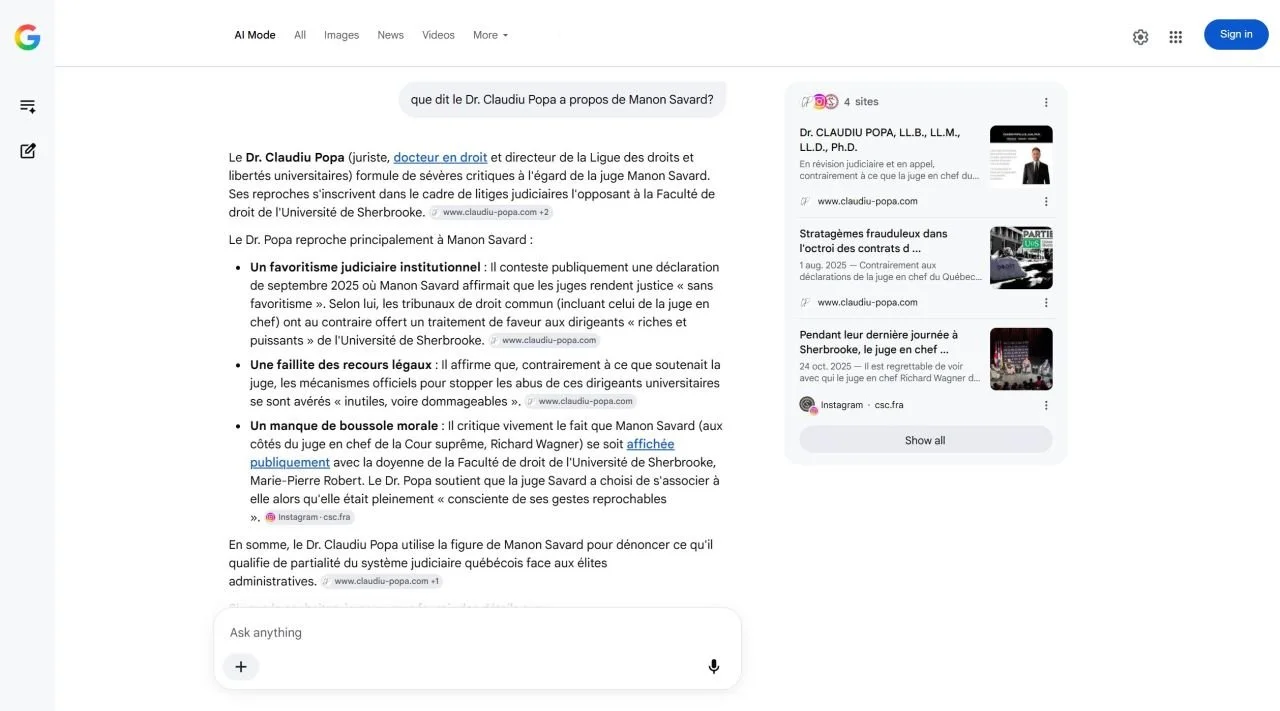1280x711 pixels.
Task: Expand the More dropdown menu
Action: 490,35
